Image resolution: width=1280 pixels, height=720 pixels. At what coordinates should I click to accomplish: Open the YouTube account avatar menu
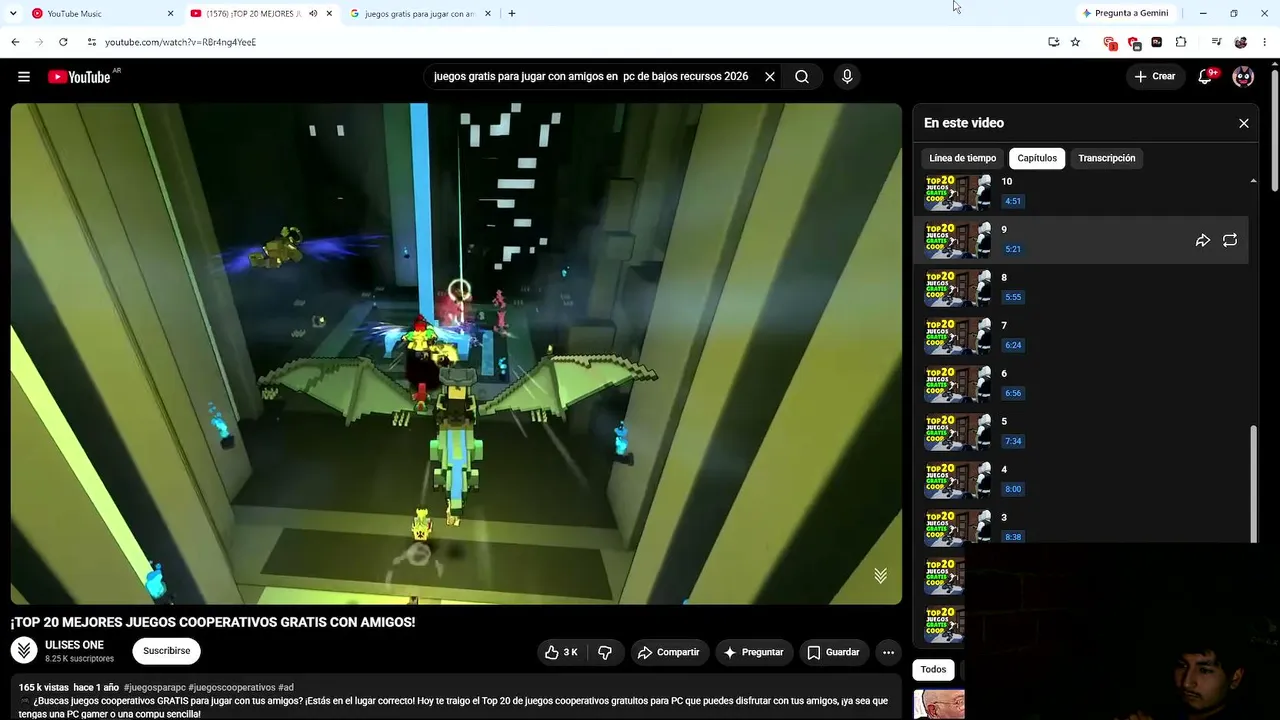(1243, 77)
